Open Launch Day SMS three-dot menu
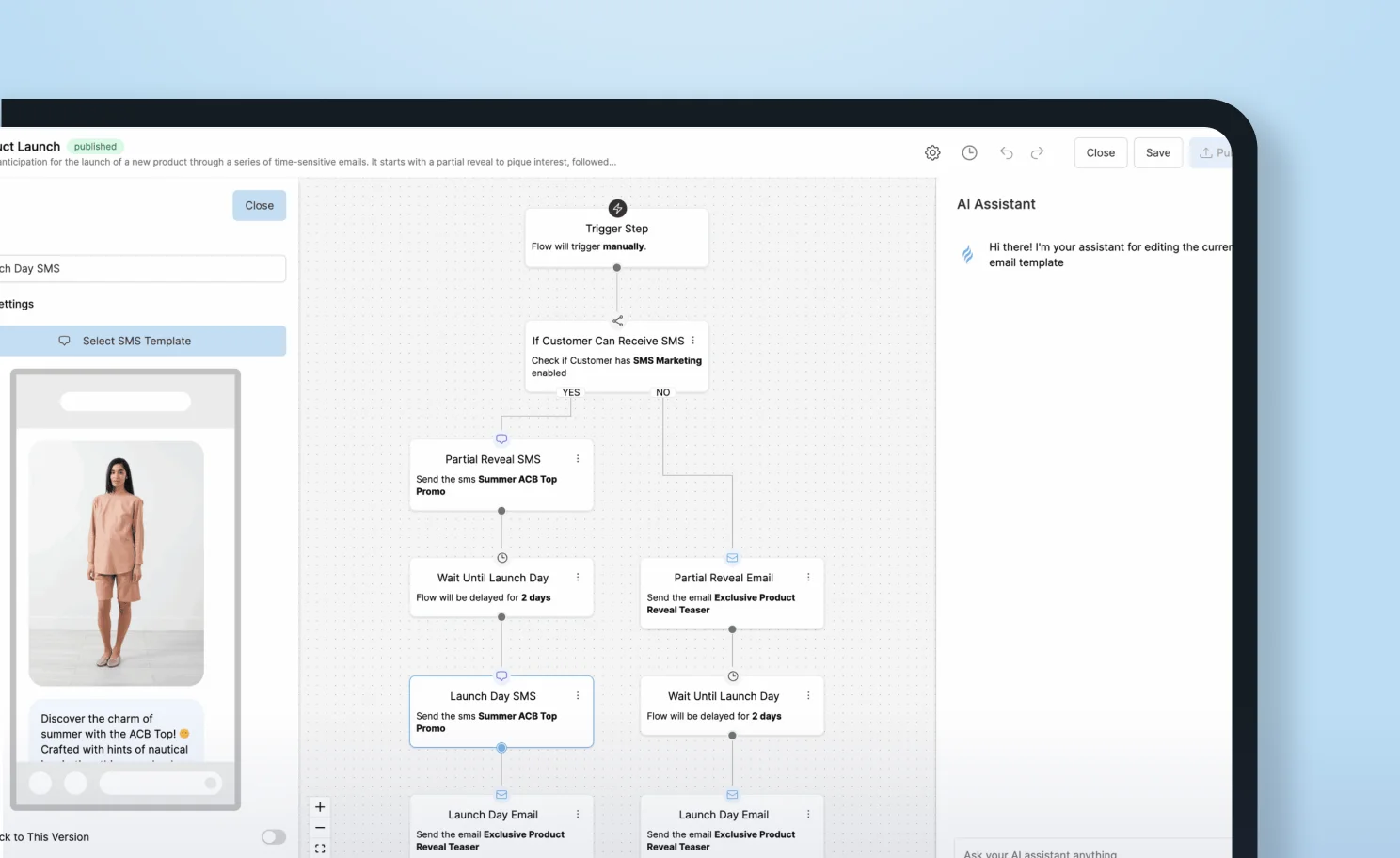Screen dimensions: 1400x858 coord(578,696)
